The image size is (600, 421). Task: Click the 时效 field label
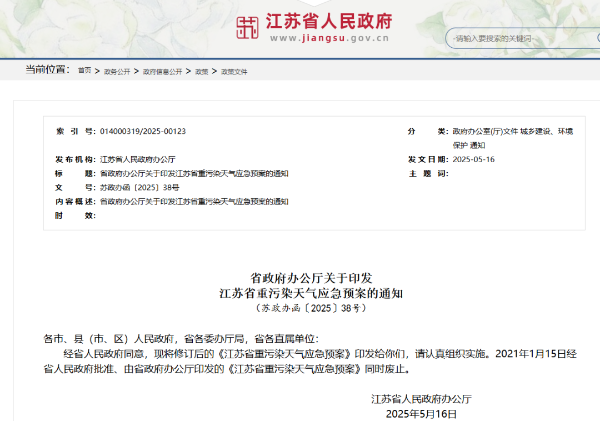click(x=75, y=215)
